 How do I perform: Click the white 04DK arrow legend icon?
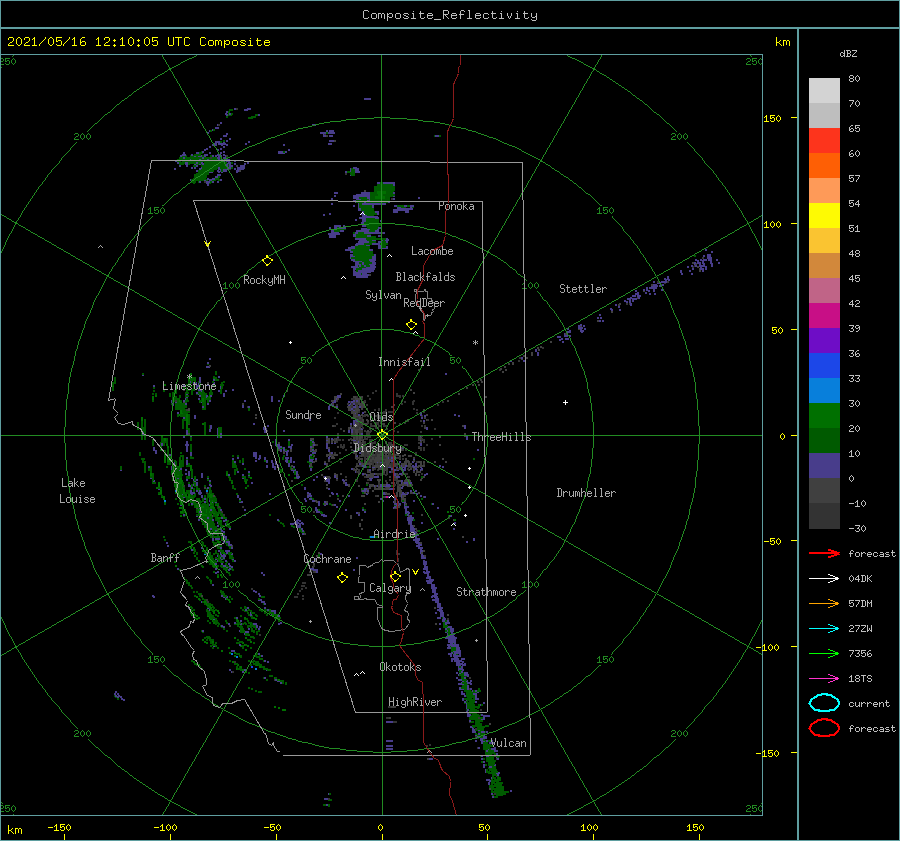tap(824, 578)
